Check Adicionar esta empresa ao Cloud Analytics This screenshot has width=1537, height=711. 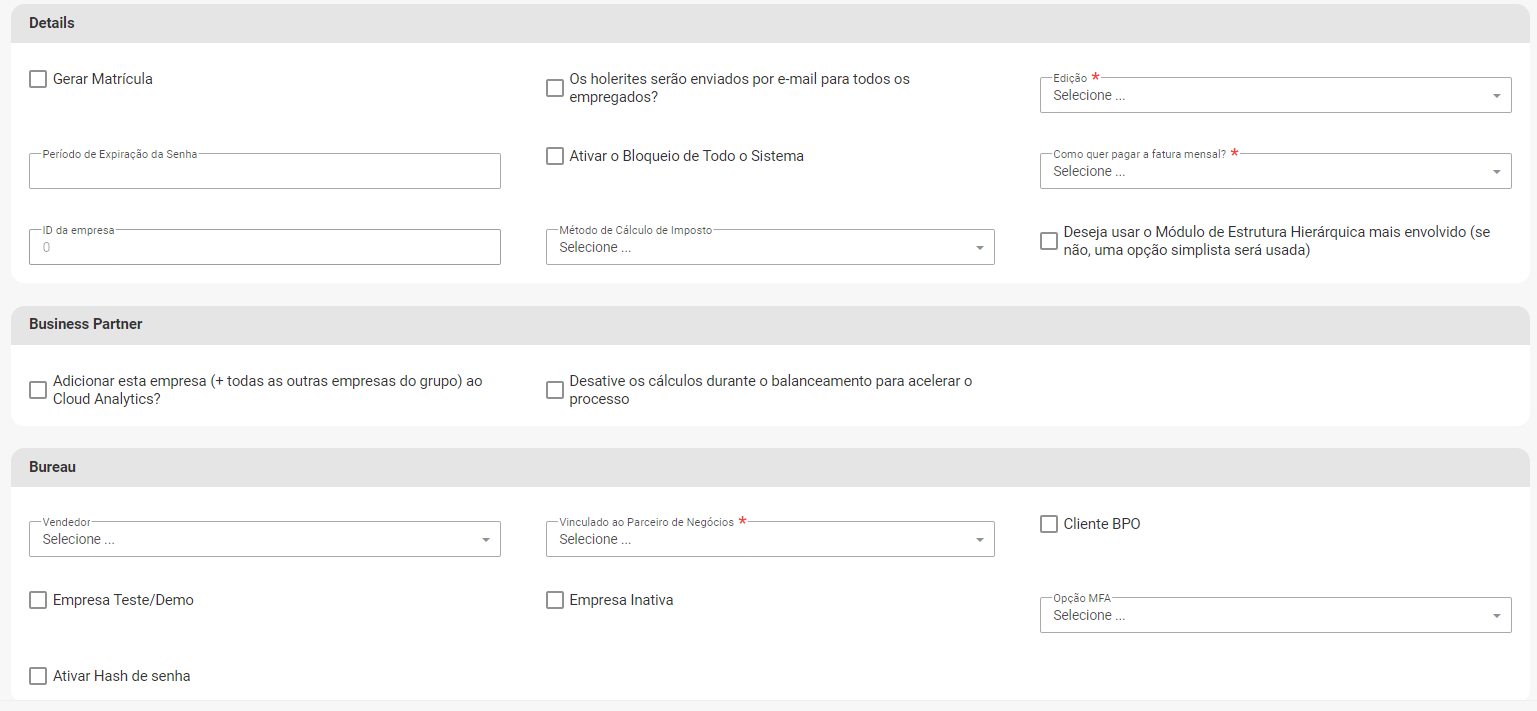click(38, 390)
